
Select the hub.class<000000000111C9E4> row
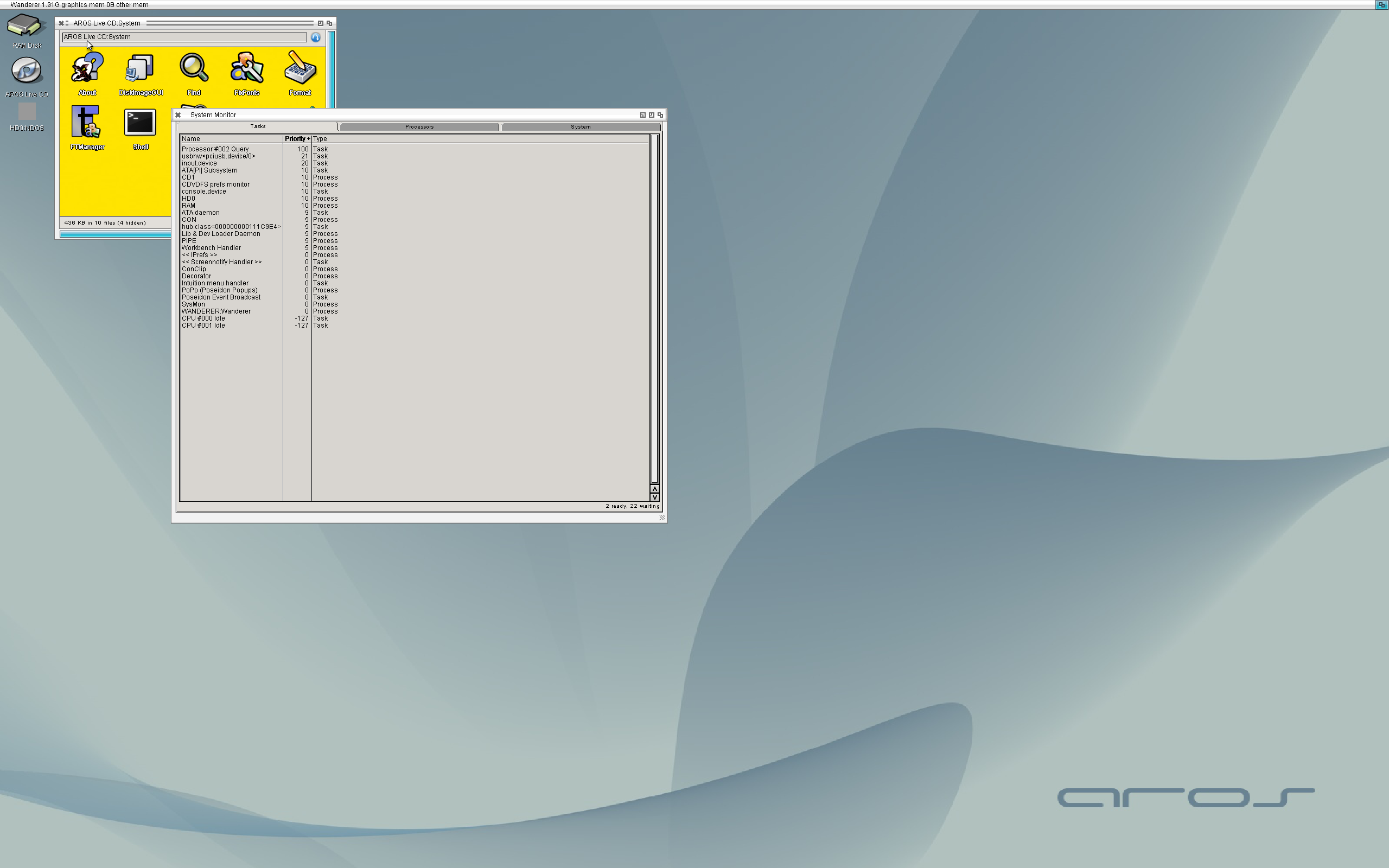[x=415, y=227]
